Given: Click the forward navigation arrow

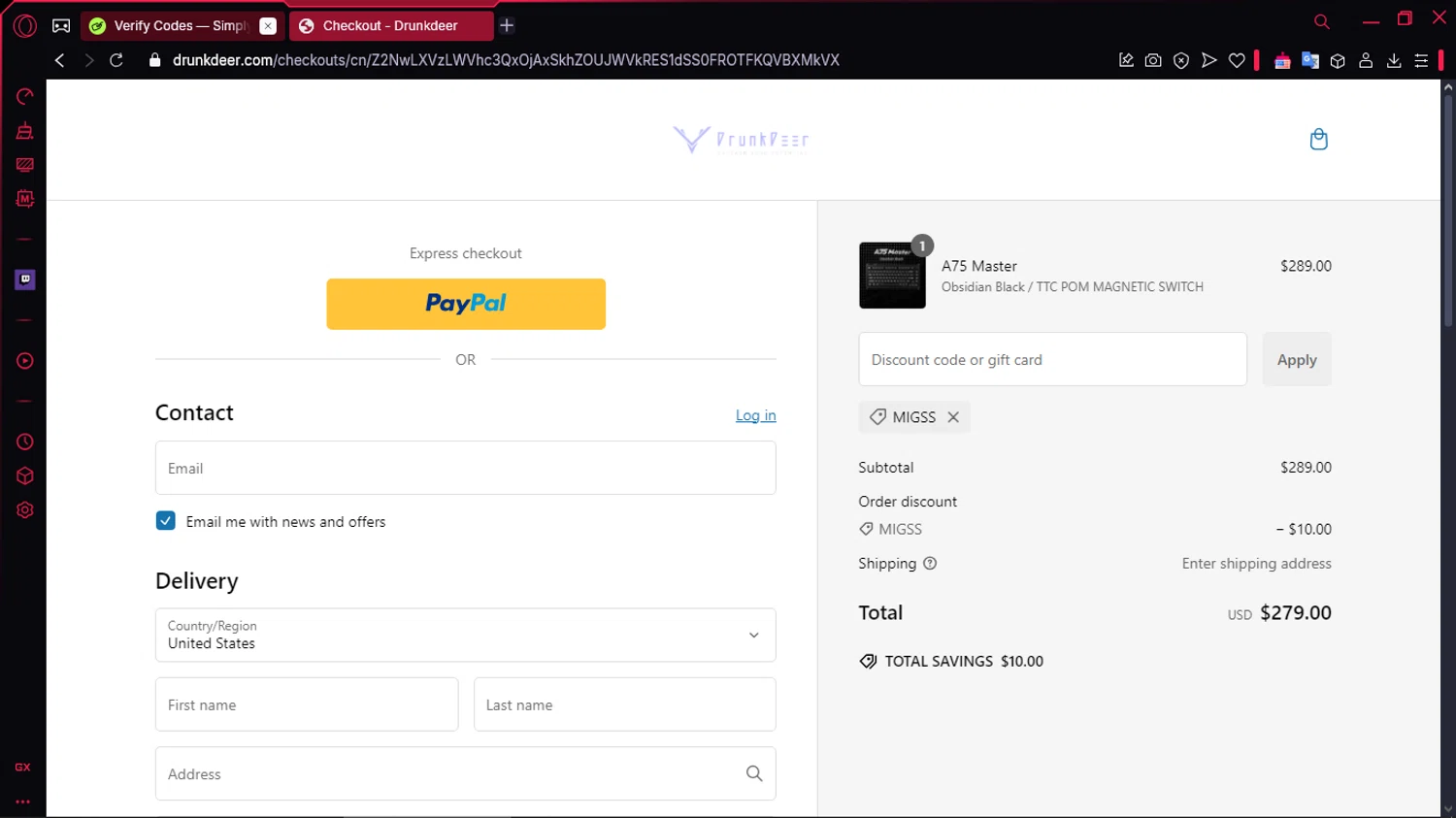Looking at the screenshot, I should (88, 60).
